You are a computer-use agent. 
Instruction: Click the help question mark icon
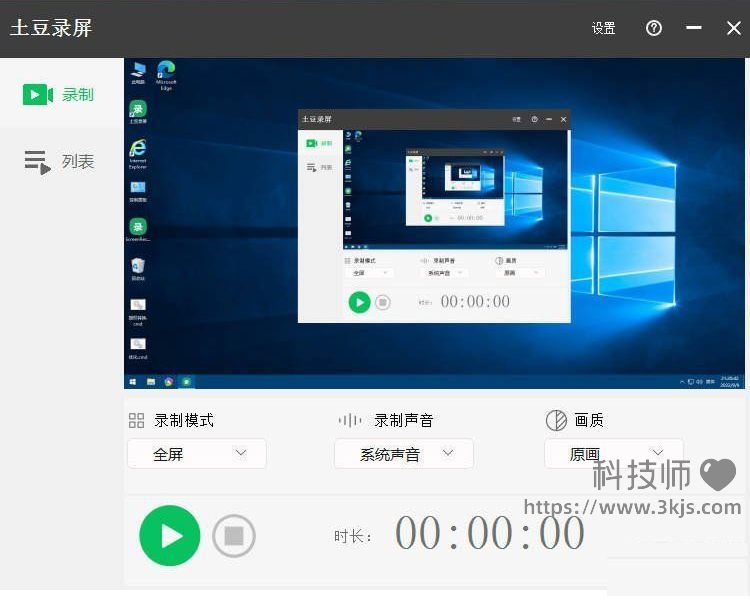coord(654,28)
